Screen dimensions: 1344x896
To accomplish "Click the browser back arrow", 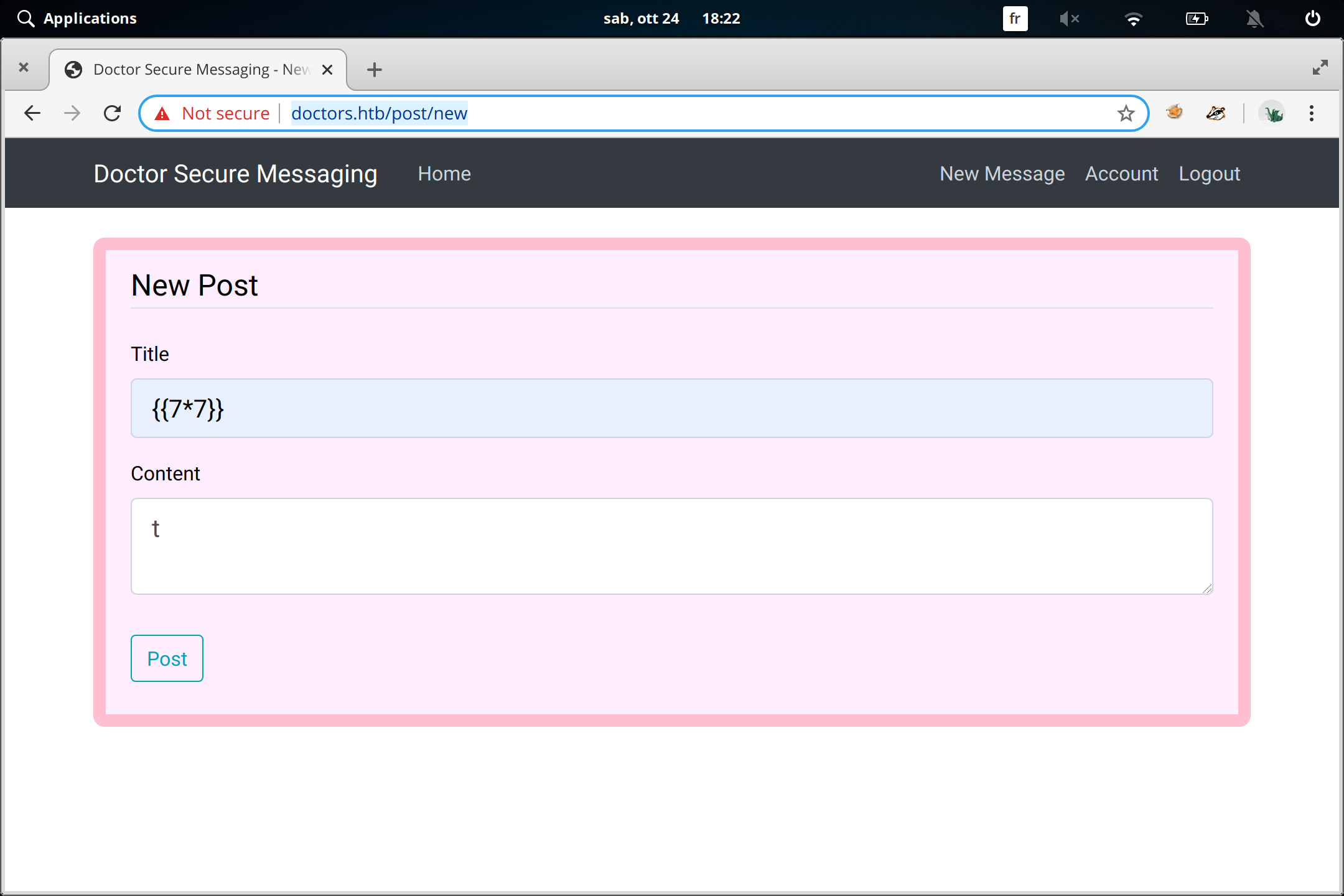I will 32,113.
